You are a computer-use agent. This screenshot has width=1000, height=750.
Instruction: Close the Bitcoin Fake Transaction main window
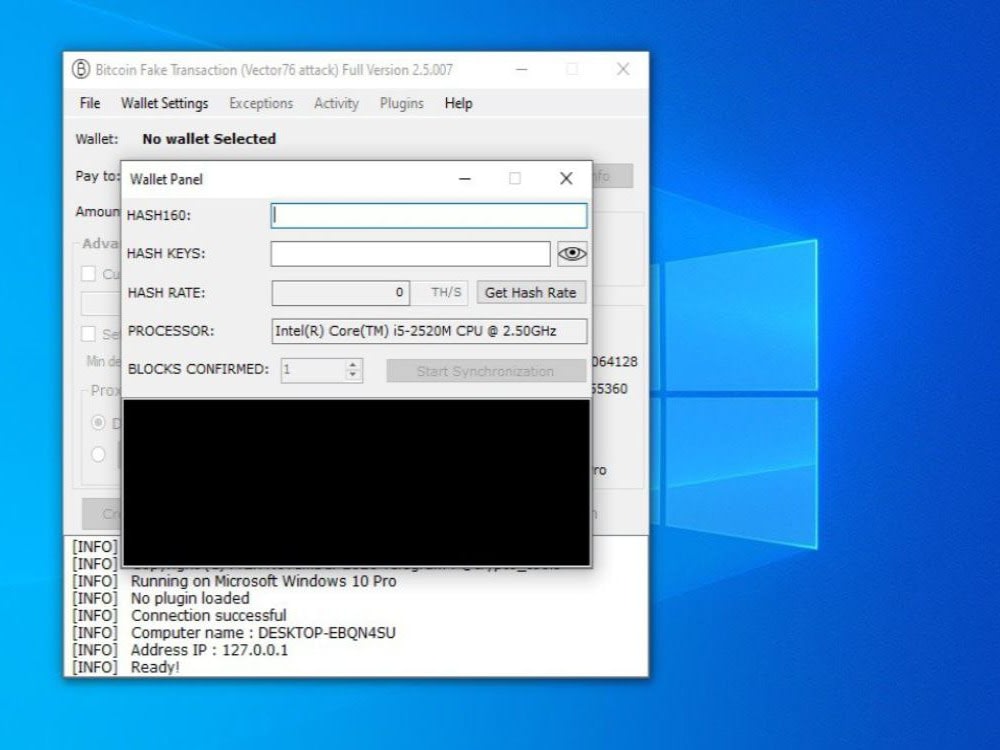(x=623, y=69)
